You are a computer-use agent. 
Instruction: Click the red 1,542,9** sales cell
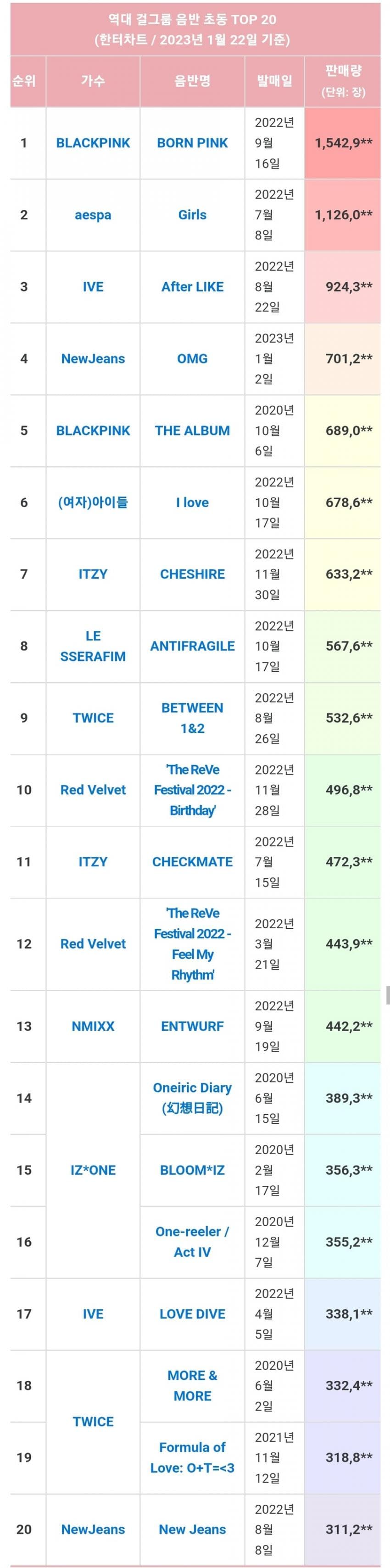343,143
